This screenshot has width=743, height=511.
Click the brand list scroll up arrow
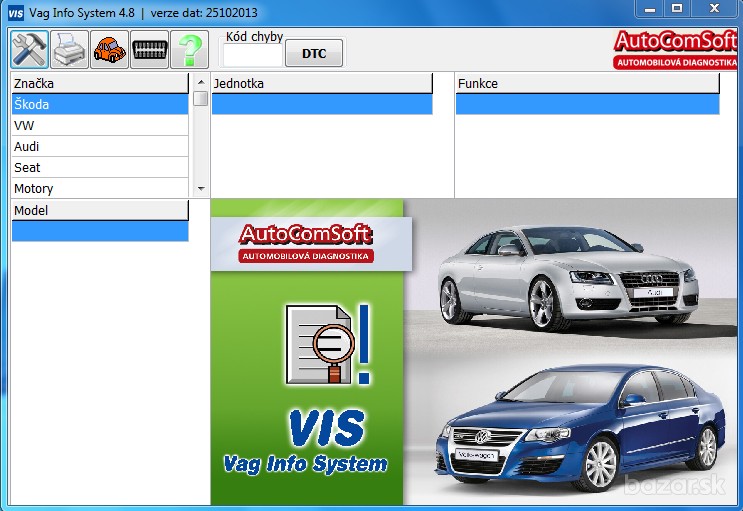pos(201,82)
